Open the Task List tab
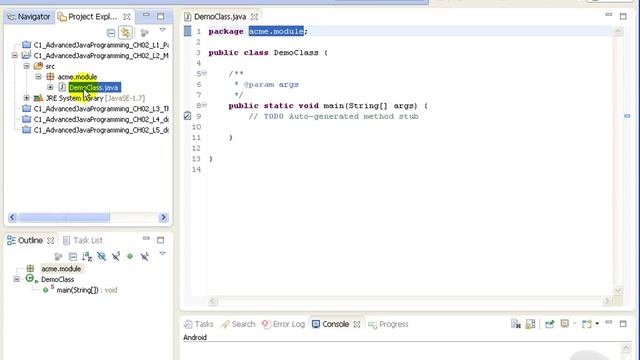The width and height of the screenshot is (640, 360). (83, 240)
